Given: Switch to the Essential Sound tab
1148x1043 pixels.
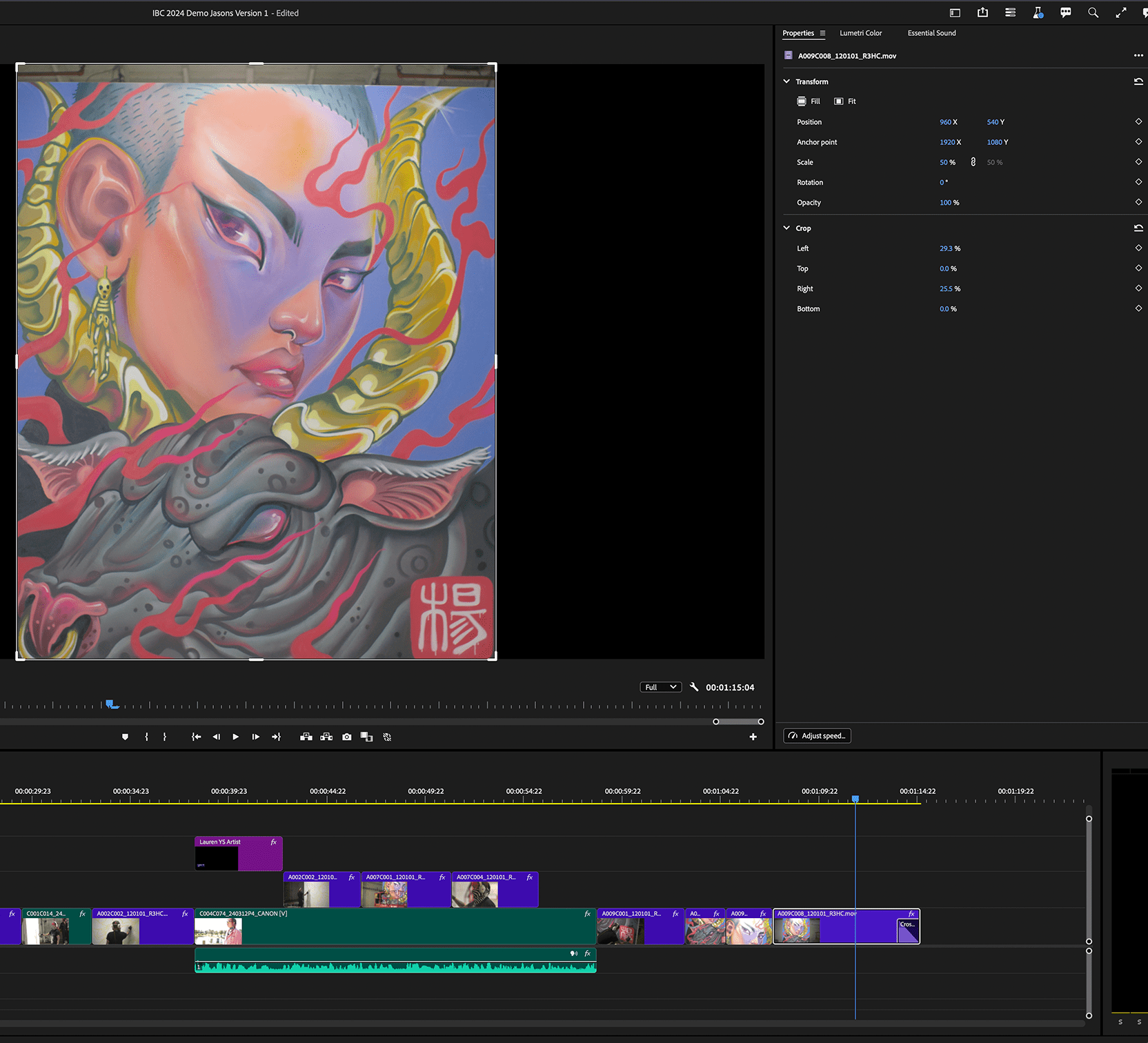Looking at the screenshot, I should (931, 33).
